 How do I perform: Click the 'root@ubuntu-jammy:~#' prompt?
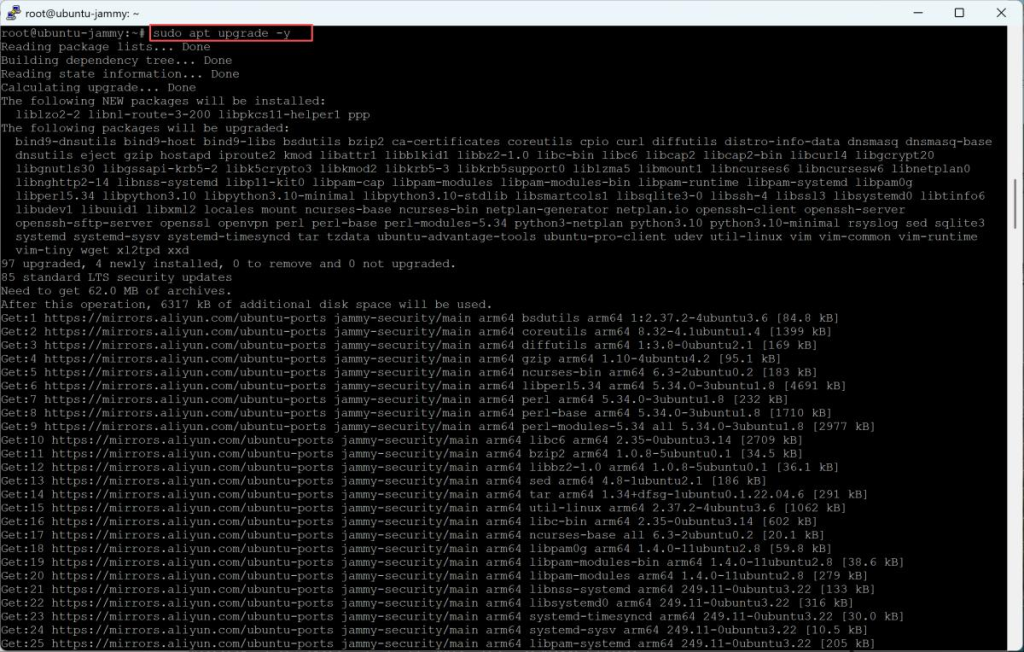(x=73, y=33)
